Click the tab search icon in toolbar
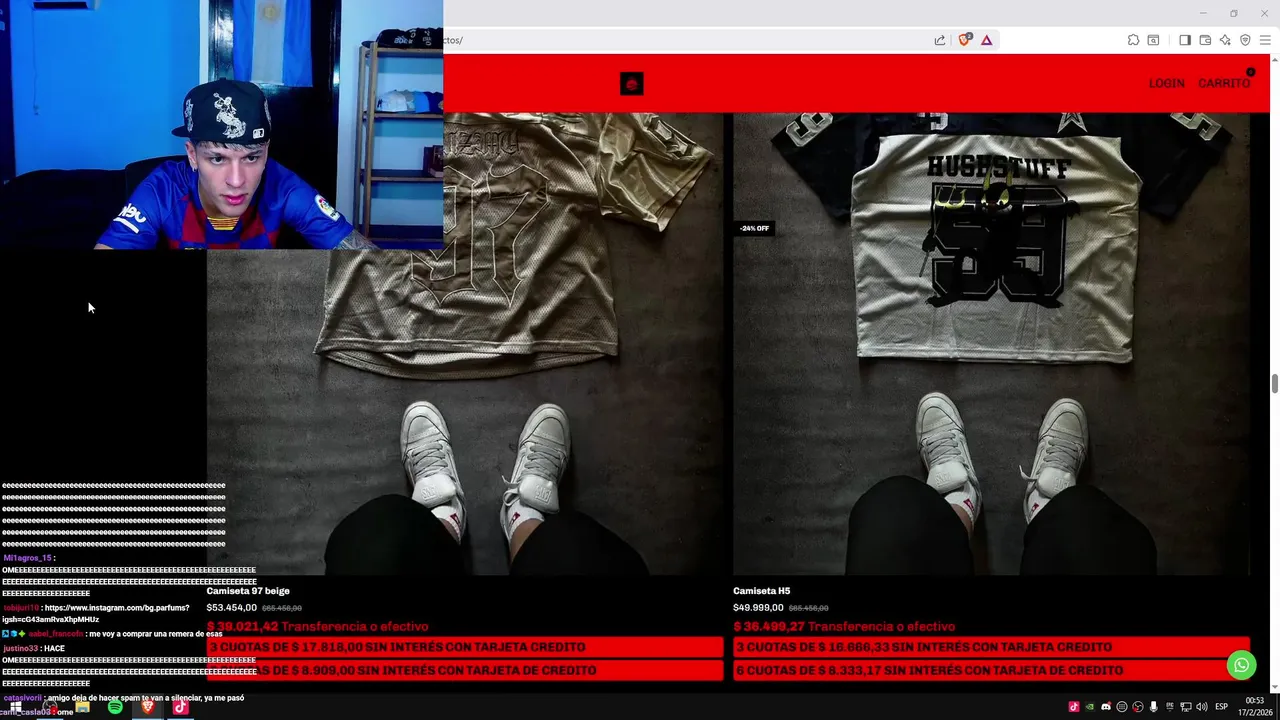This screenshot has height=720, width=1280. click(1153, 40)
